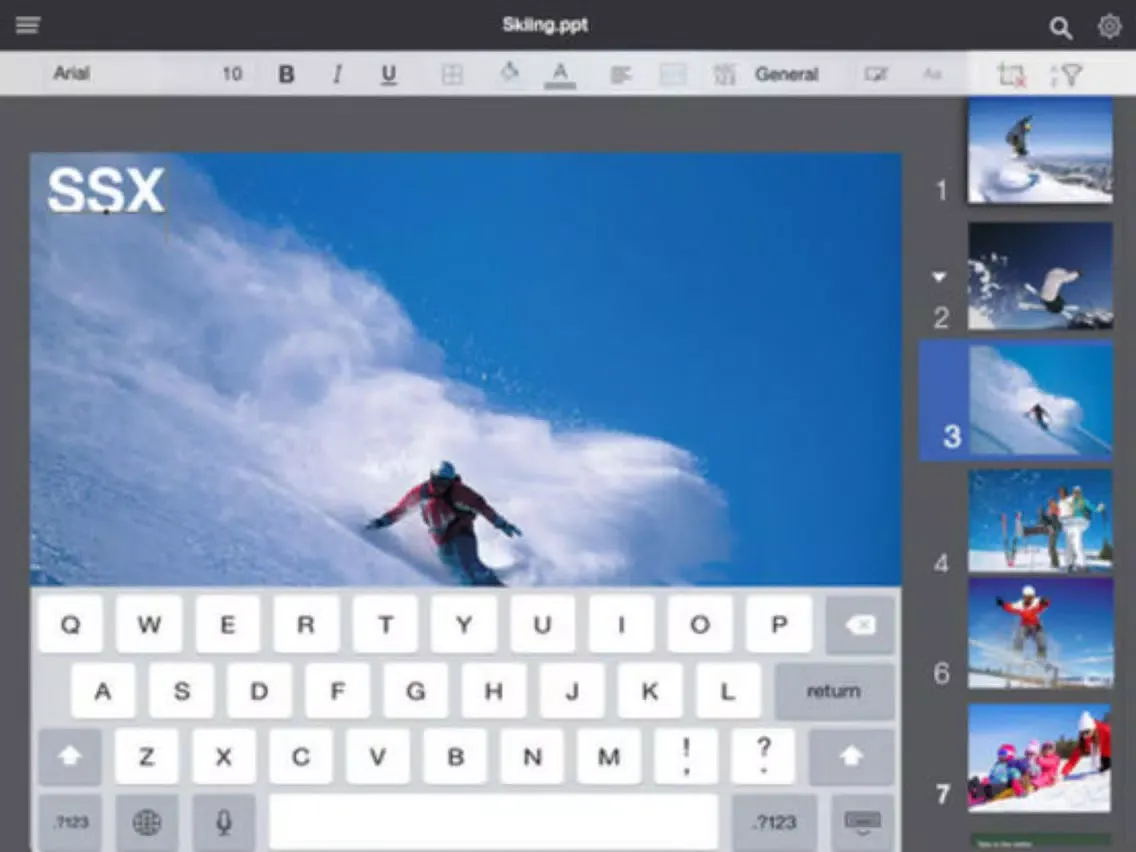Select slide 1 thumbnail
The width and height of the screenshot is (1136, 852).
pos(1040,151)
